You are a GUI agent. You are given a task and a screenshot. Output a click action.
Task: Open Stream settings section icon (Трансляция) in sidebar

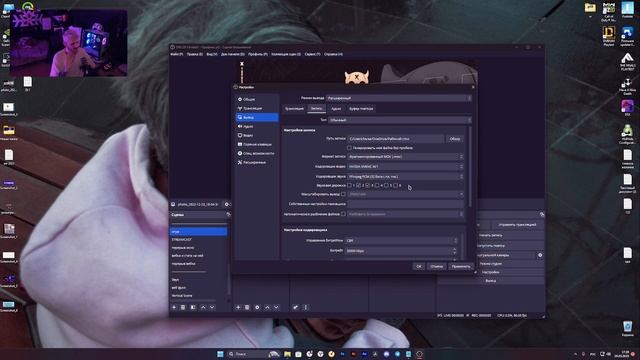pos(240,108)
